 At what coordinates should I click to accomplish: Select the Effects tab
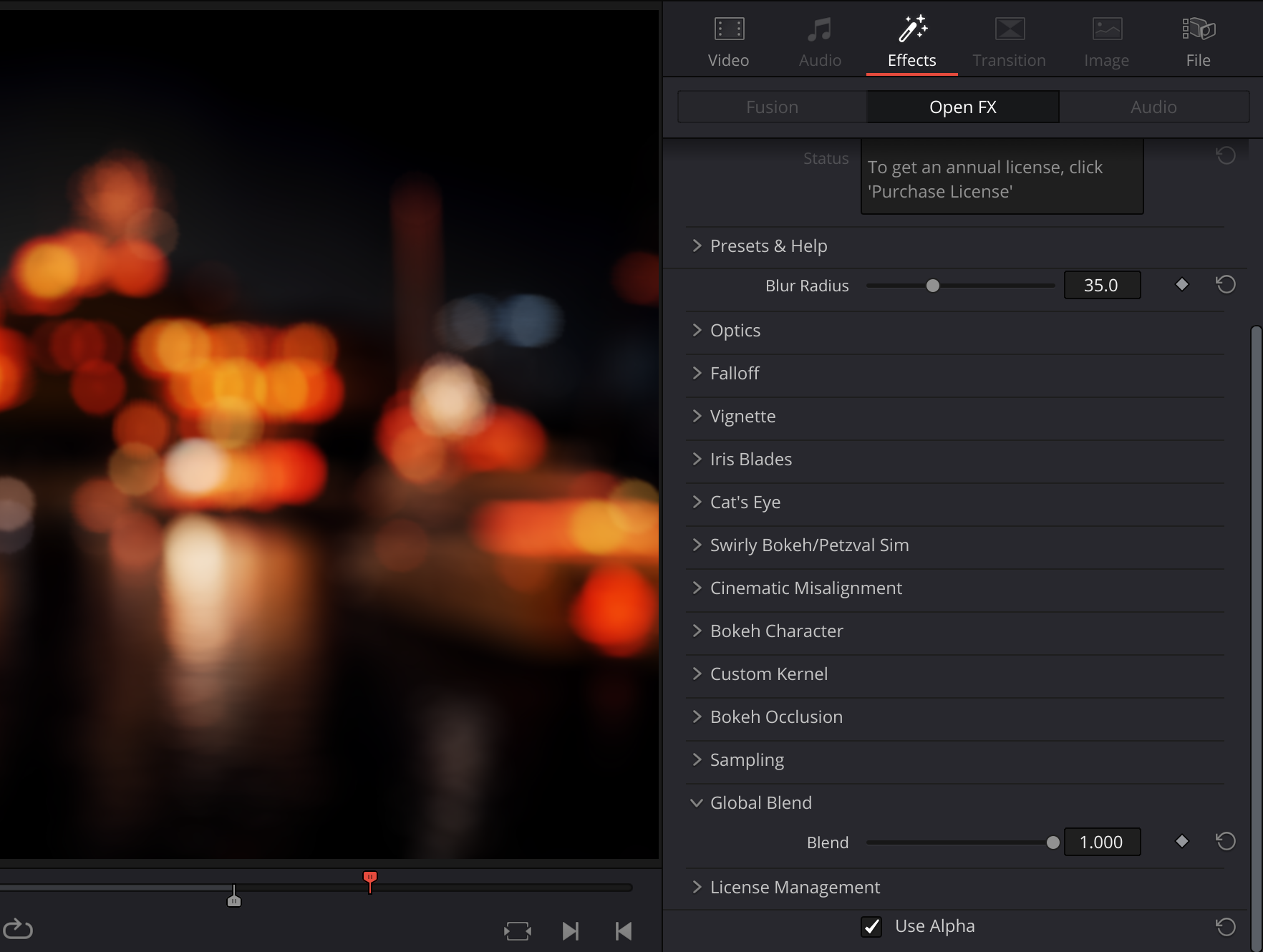911,41
